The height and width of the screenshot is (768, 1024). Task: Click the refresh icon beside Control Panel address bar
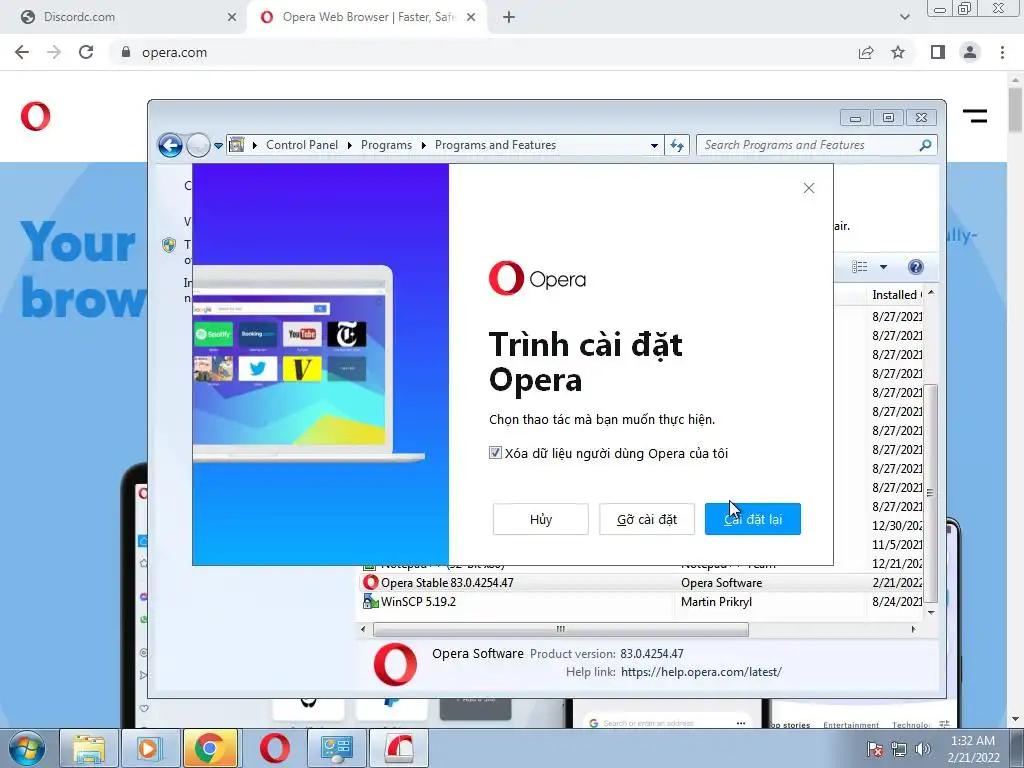pos(677,146)
